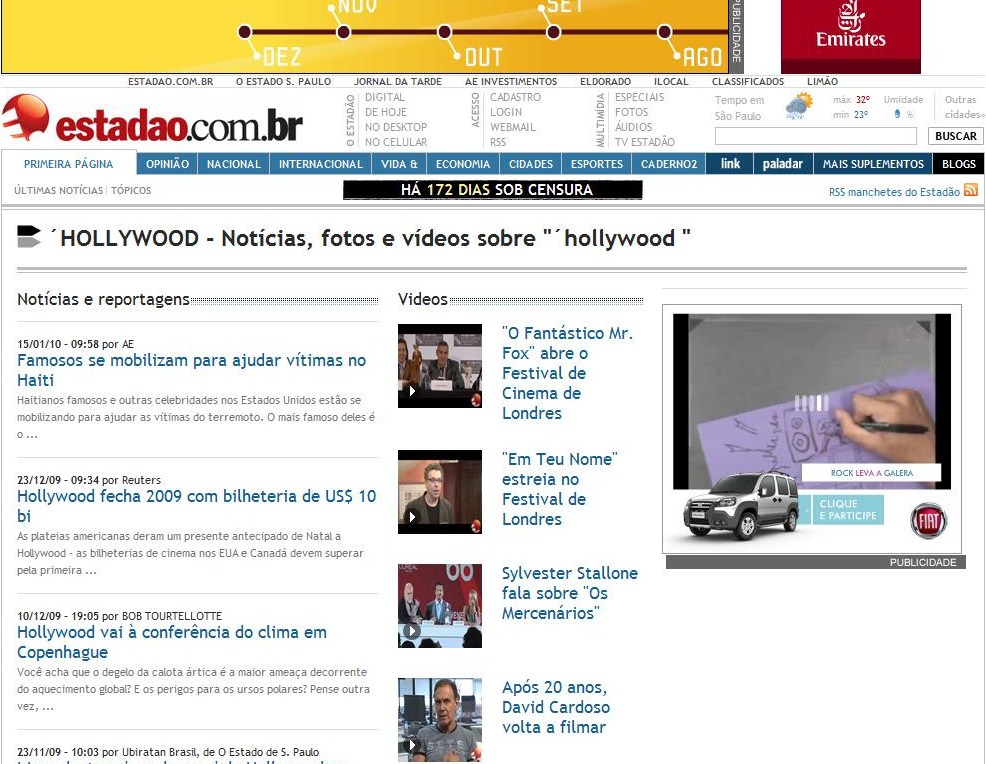Play the Mr. Fox video thumbnail

(440, 365)
